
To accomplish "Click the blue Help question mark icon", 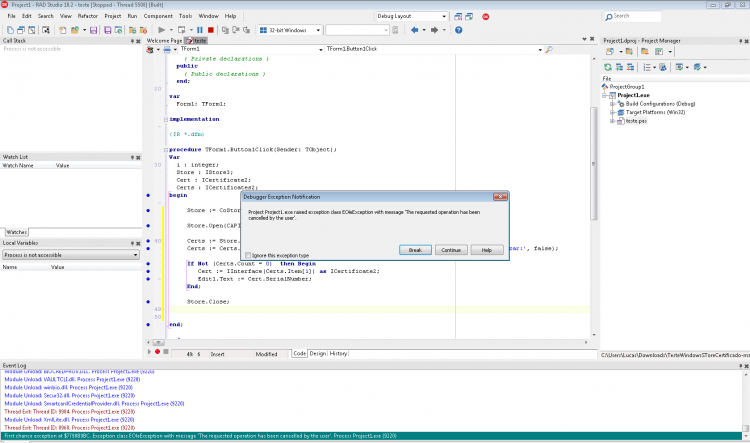I will [459, 30].
